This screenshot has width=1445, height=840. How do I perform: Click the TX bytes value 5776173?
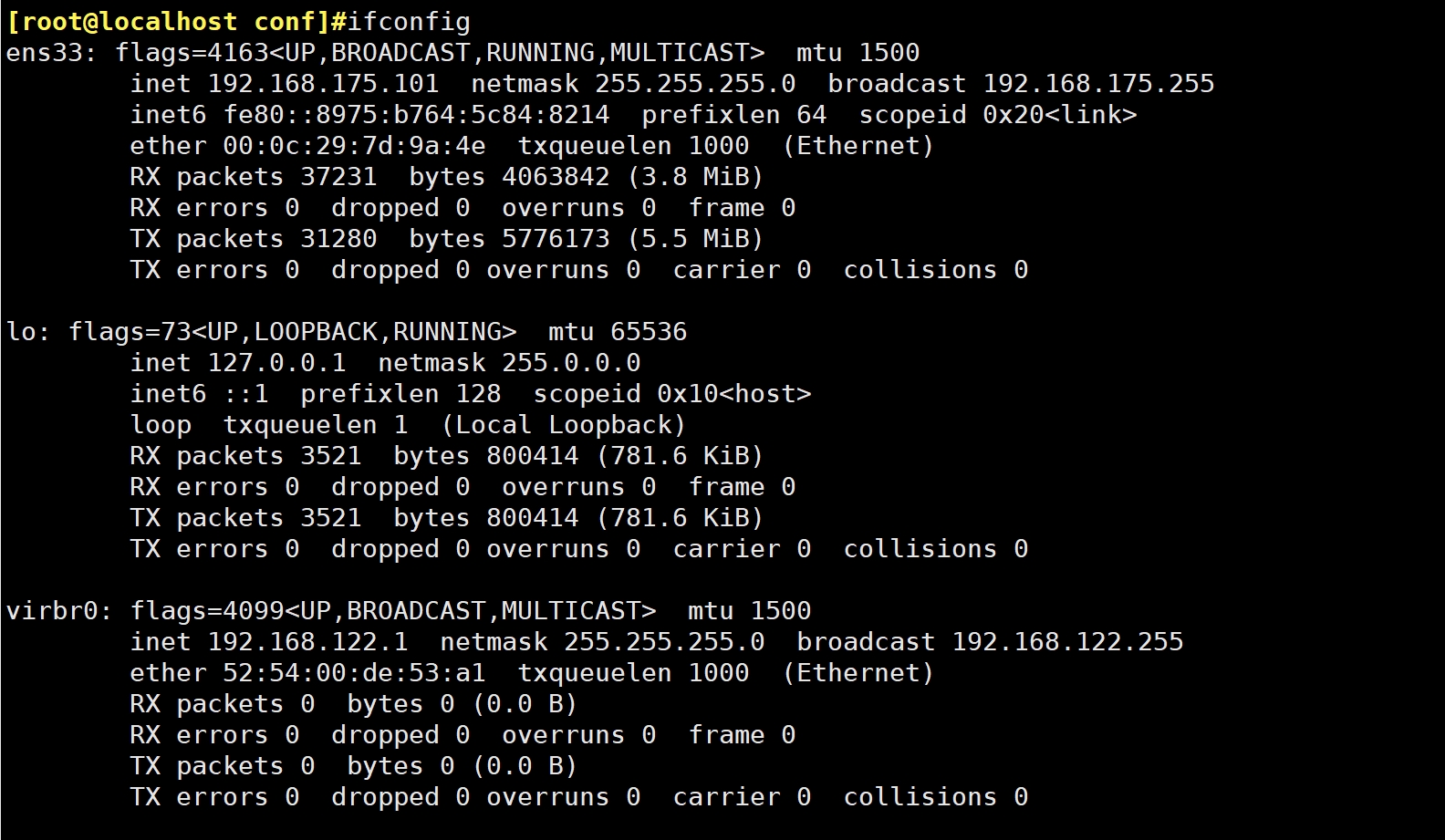[556, 239]
